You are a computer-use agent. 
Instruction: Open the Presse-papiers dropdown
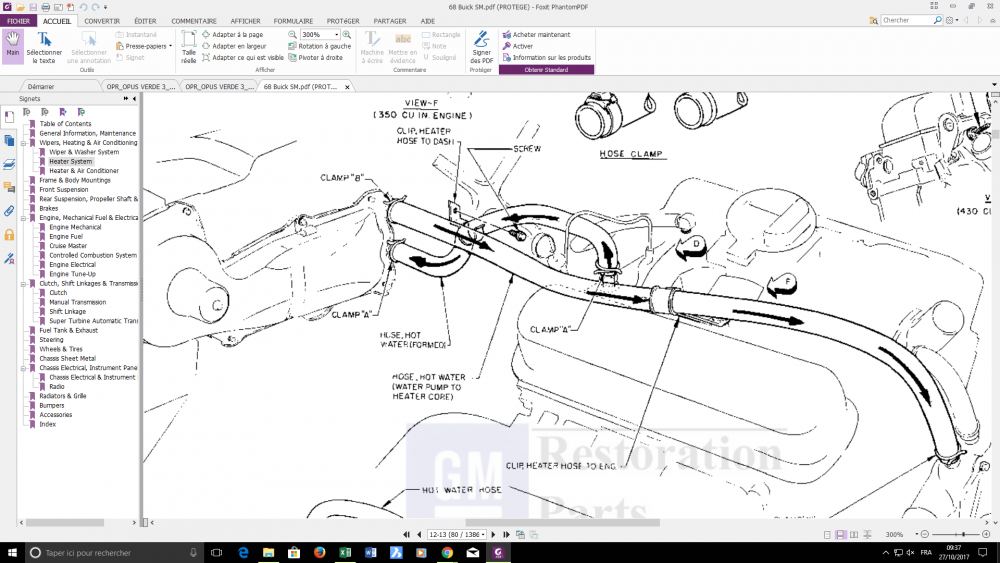click(x=170, y=46)
